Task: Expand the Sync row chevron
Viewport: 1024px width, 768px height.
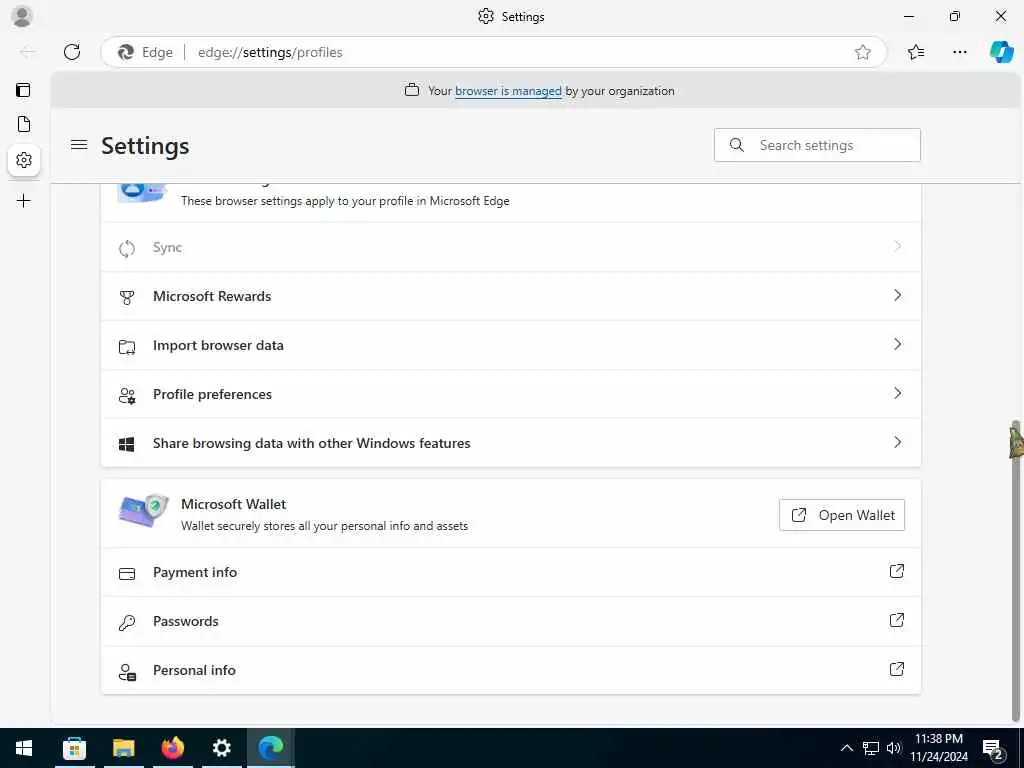Action: 897,246
